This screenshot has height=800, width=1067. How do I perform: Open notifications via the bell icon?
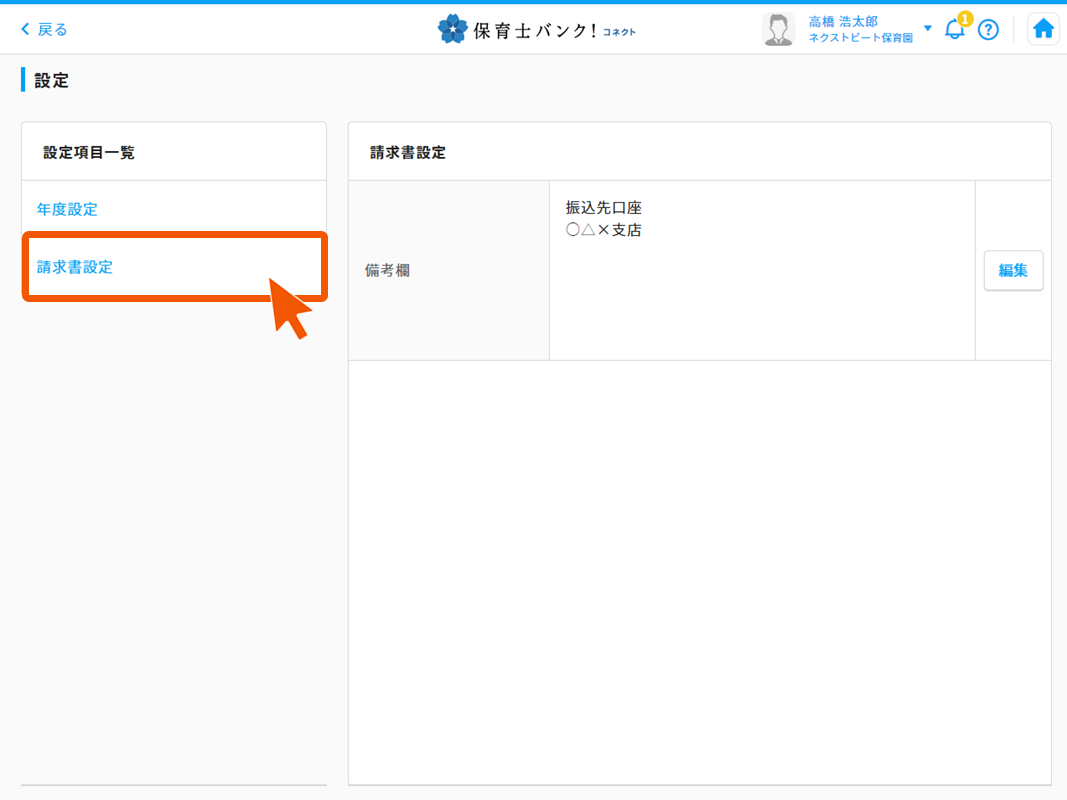click(x=954, y=29)
